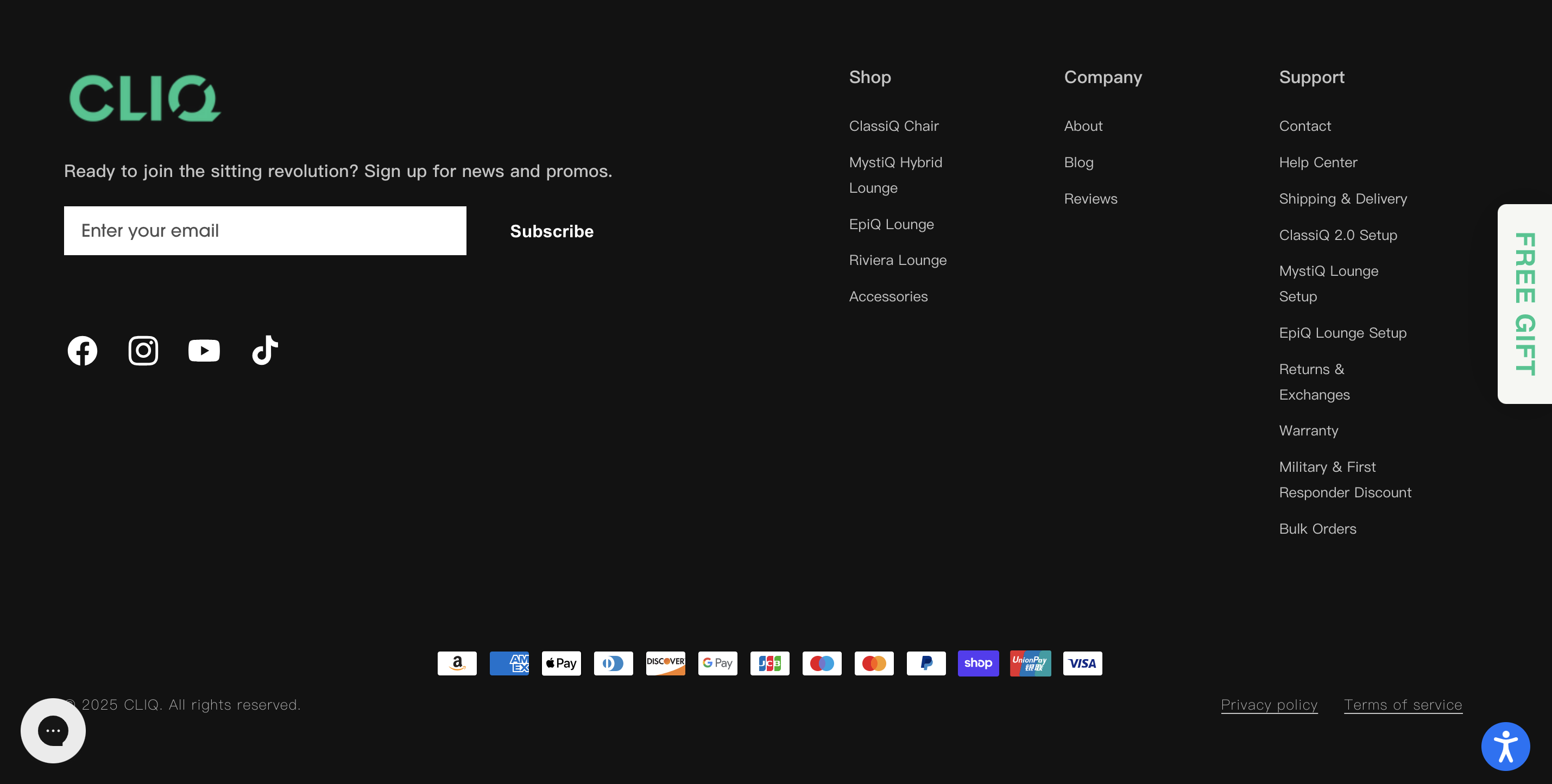This screenshot has height=784, width=1552.
Task: Open the MystiQ Hybrid Lounge link
Action: coord(895,175)
